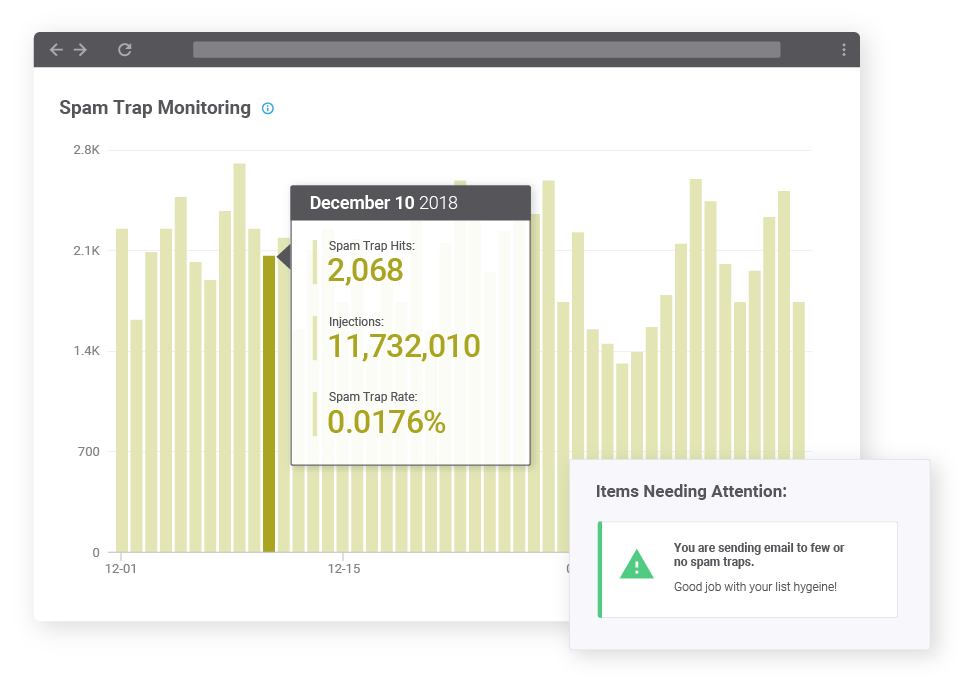Viewport: 968px width, 687px height.
Task: Reload the page with refresh icon
Action: pyautogui.click(x=125, y=50)
